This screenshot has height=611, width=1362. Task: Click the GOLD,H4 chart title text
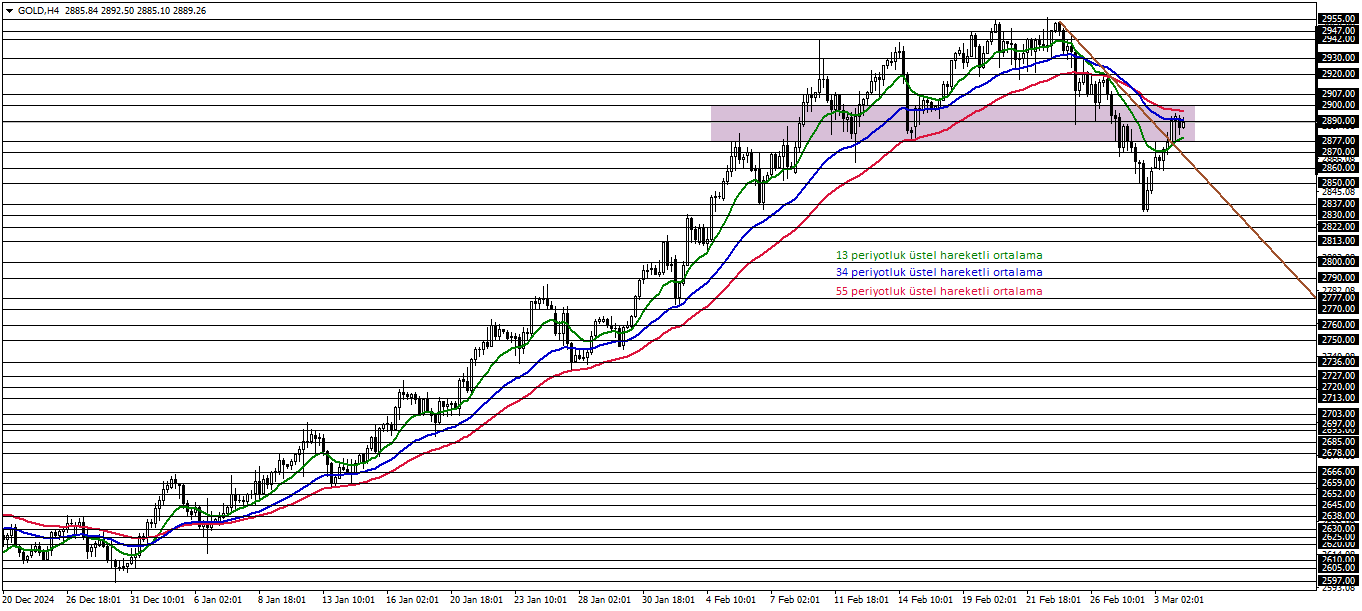pyautogui.click(x=37, y=10)
